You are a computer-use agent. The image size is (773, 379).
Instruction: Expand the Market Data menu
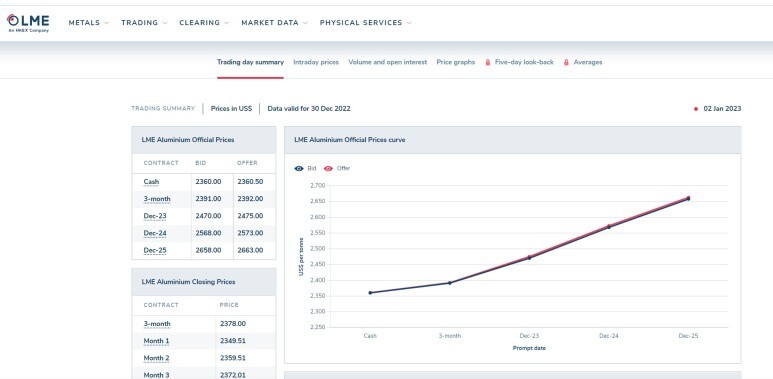275,23
